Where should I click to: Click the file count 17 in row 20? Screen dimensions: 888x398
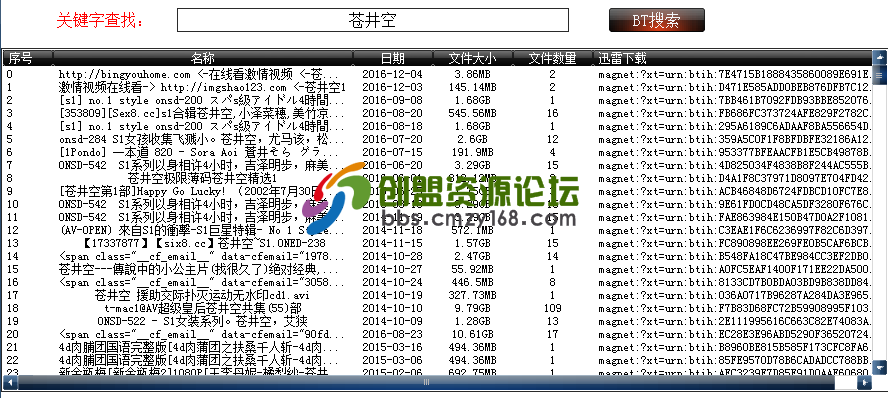[x=552, y=335]
